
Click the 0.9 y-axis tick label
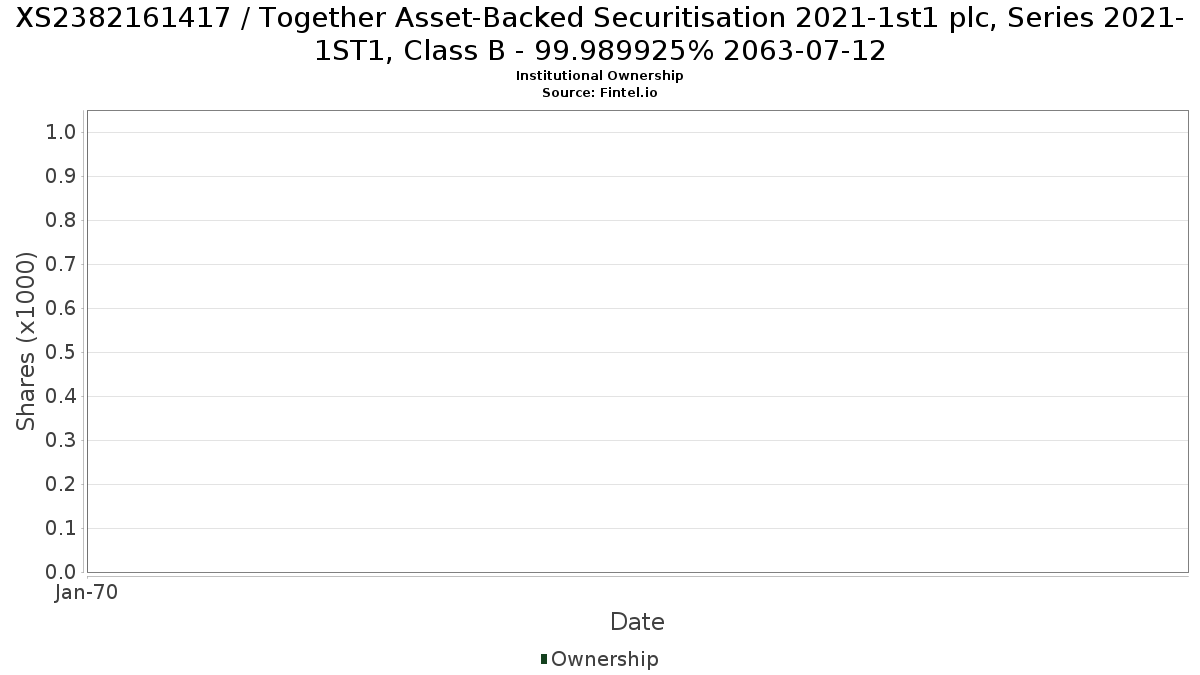[62, 176]
